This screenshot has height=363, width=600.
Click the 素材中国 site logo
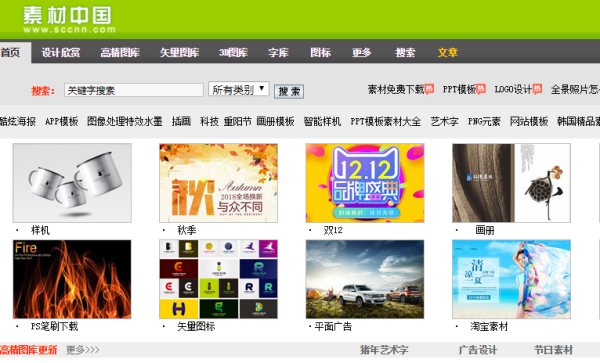point(69,20)
